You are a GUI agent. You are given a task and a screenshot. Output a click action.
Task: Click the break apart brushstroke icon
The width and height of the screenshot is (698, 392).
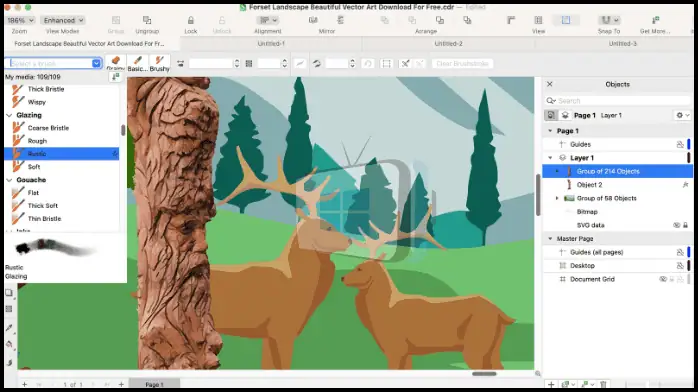point(405,64)
